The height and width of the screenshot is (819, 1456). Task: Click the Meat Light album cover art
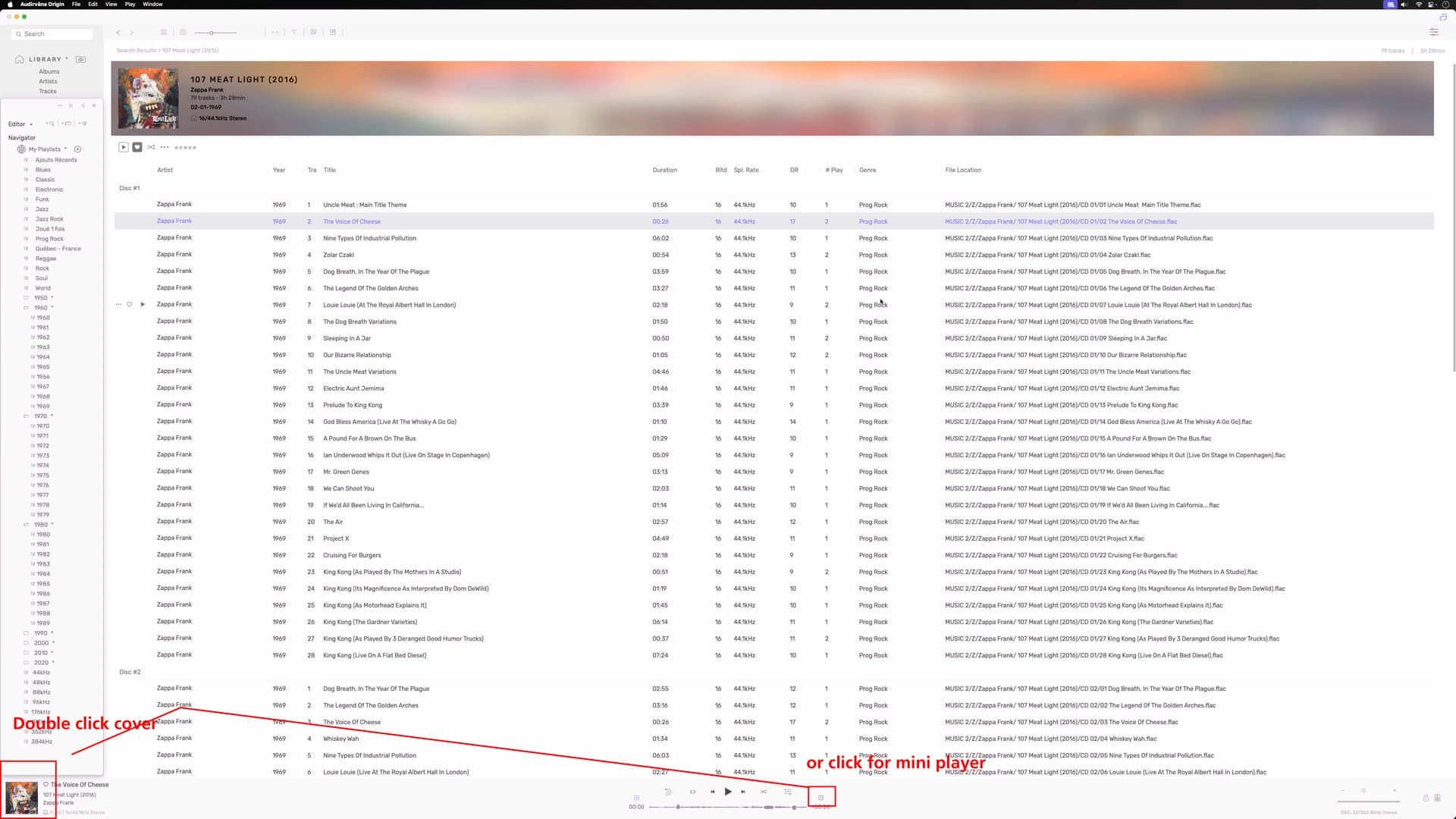(x=149, y=99)
